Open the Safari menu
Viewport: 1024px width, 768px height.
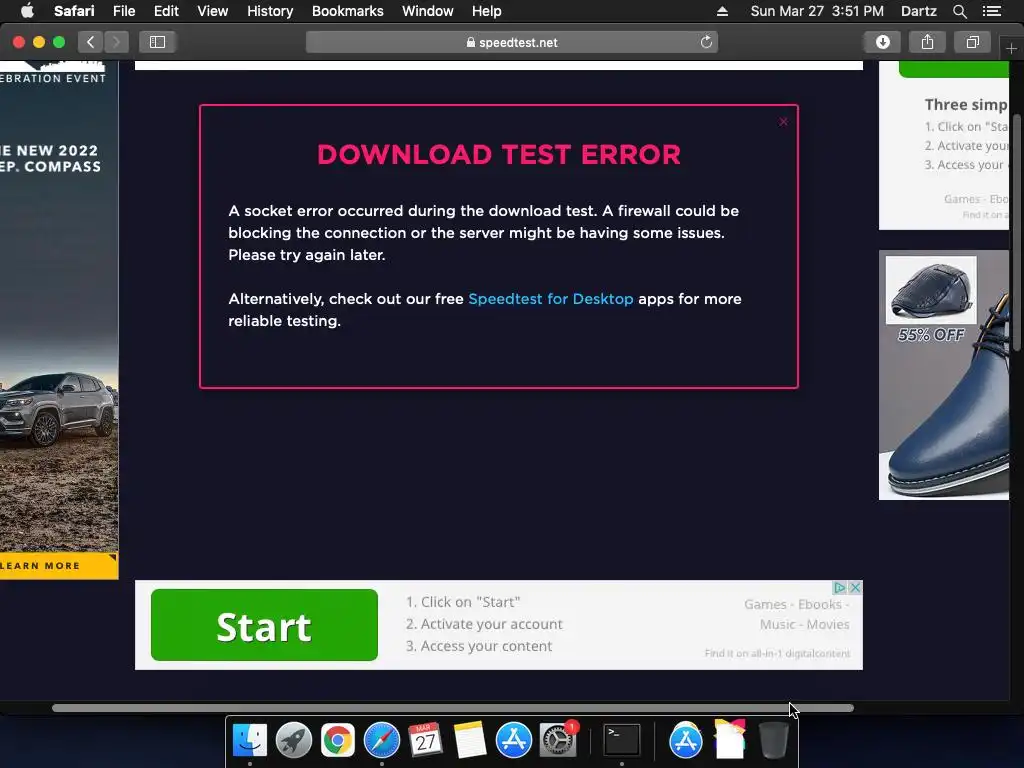74,11
